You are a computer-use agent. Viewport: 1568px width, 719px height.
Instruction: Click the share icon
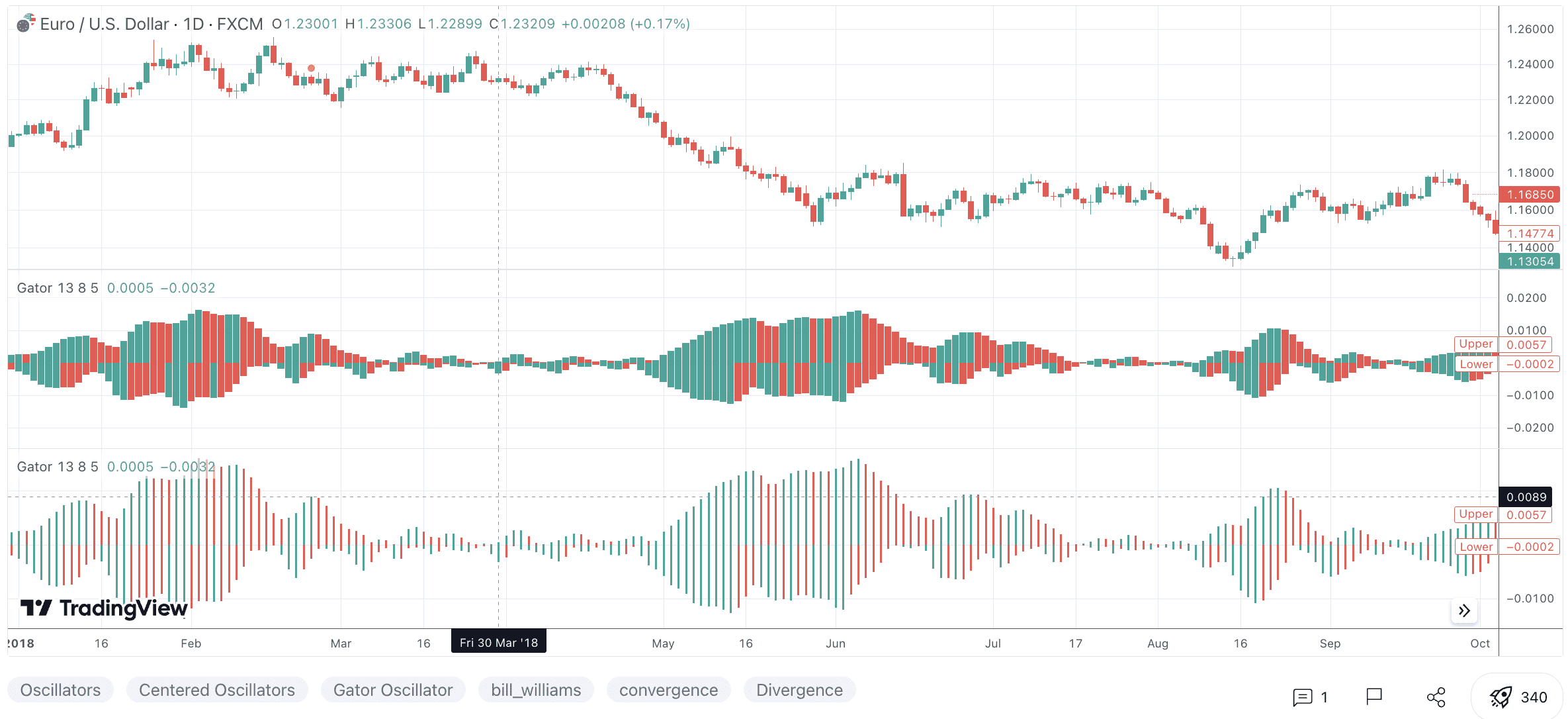(x=1436, y=697)
